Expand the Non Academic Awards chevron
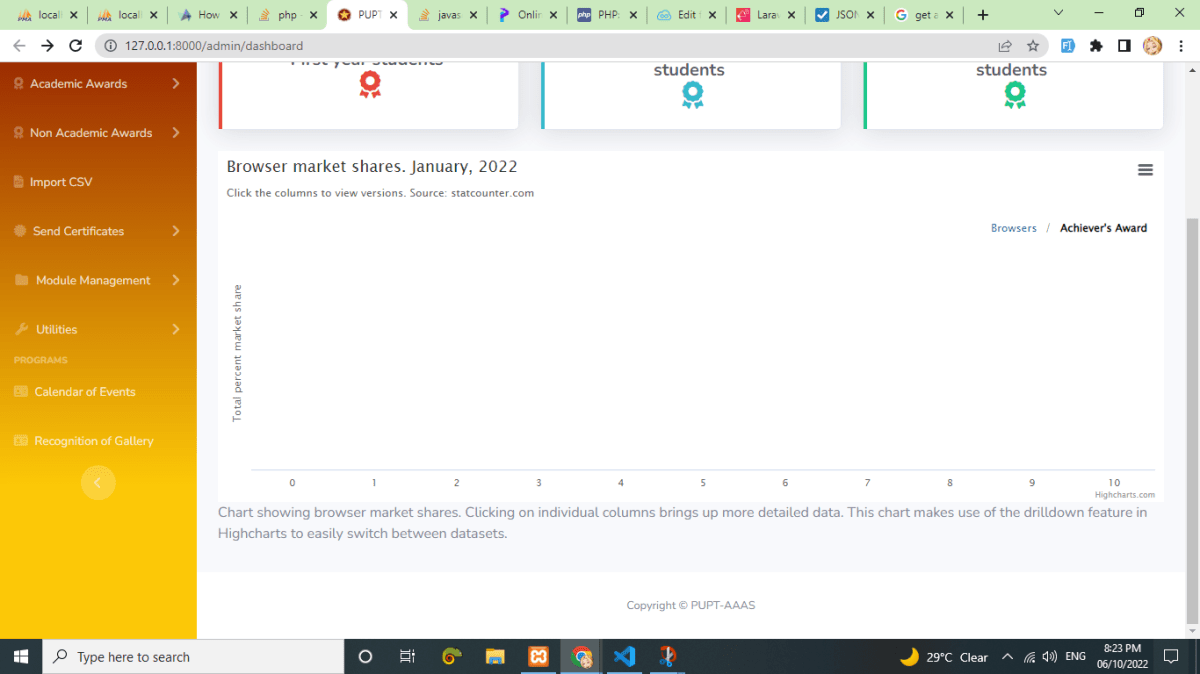Screen dimensions: 1200x674 coord(176,133)
